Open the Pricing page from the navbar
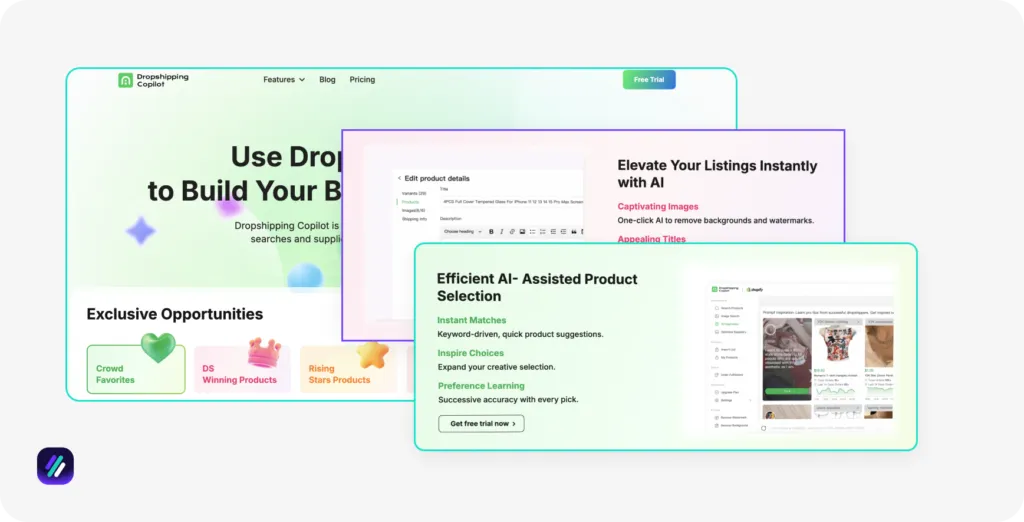 362,80
